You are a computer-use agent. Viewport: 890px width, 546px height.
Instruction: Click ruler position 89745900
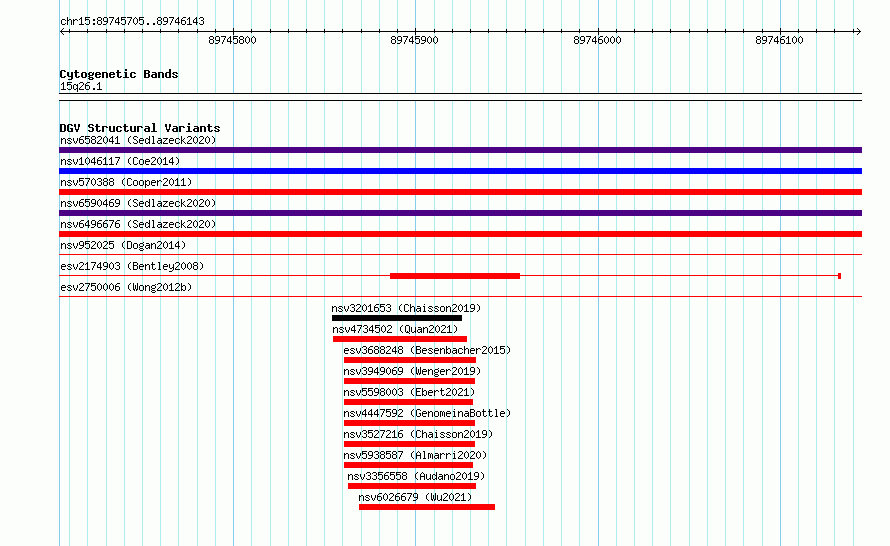tap(414, 40)
